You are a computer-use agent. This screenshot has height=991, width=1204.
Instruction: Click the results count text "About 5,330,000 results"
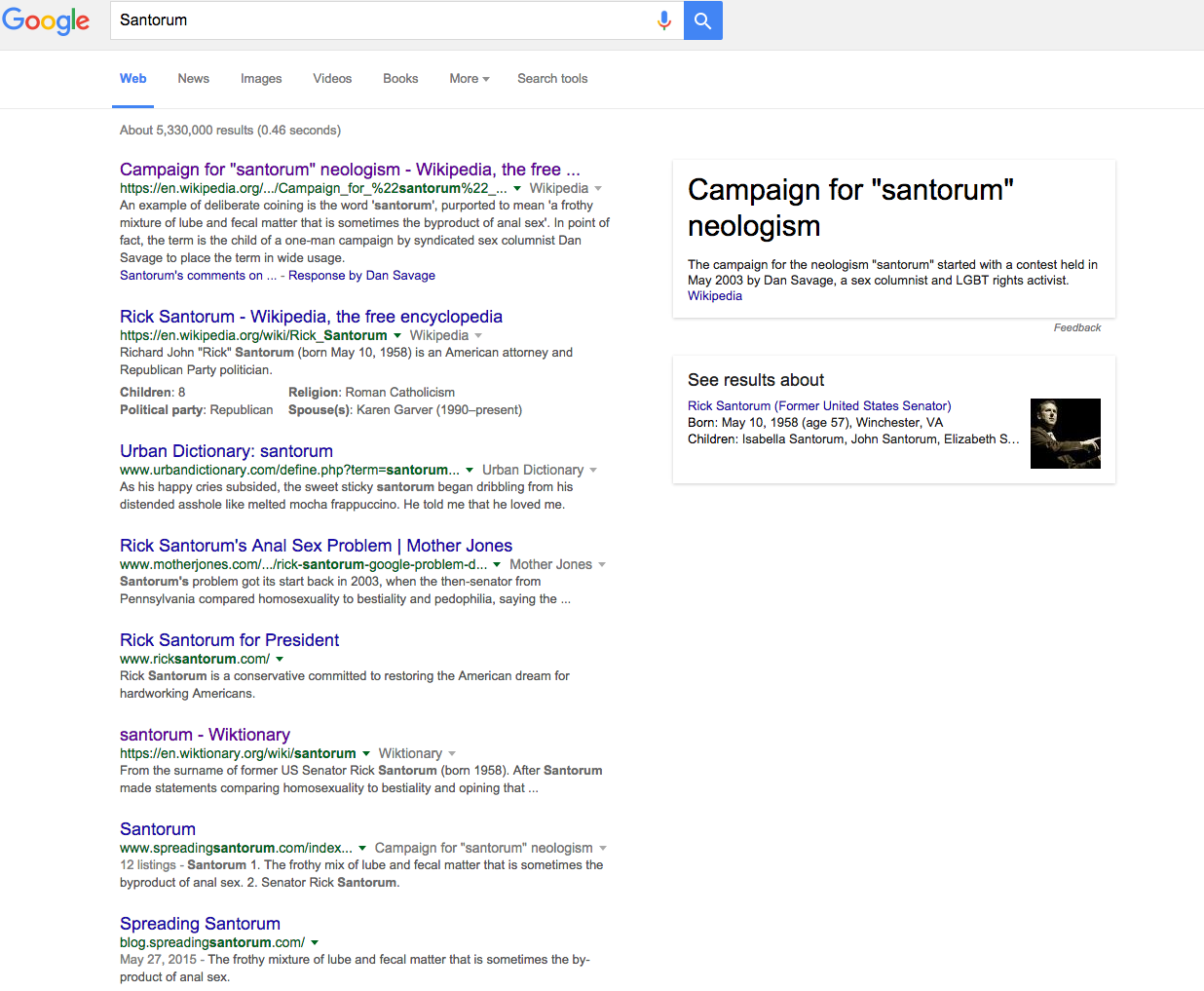point(186,131)
